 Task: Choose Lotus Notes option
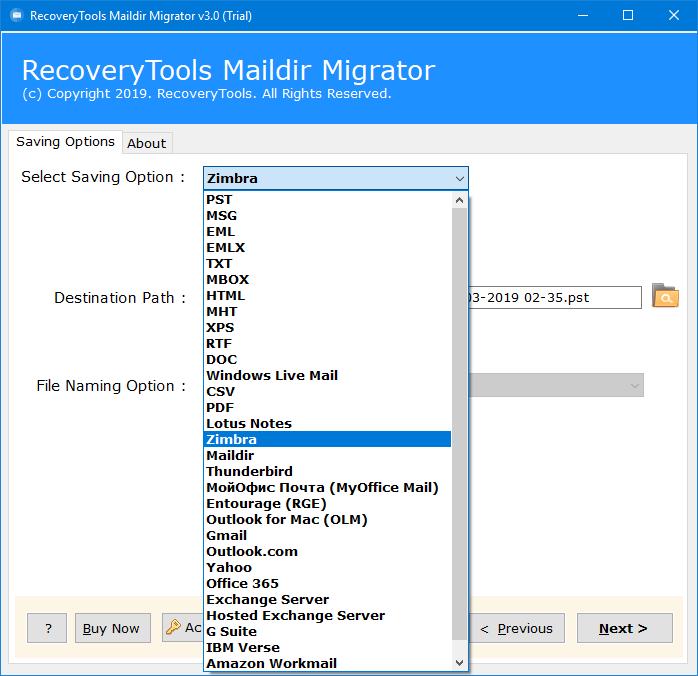coord(327,424)
